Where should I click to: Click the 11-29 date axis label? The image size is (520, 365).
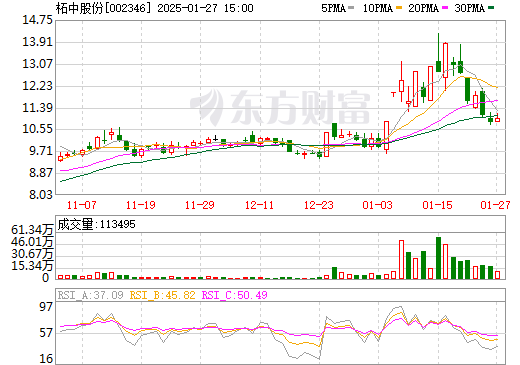click(200, 205)
